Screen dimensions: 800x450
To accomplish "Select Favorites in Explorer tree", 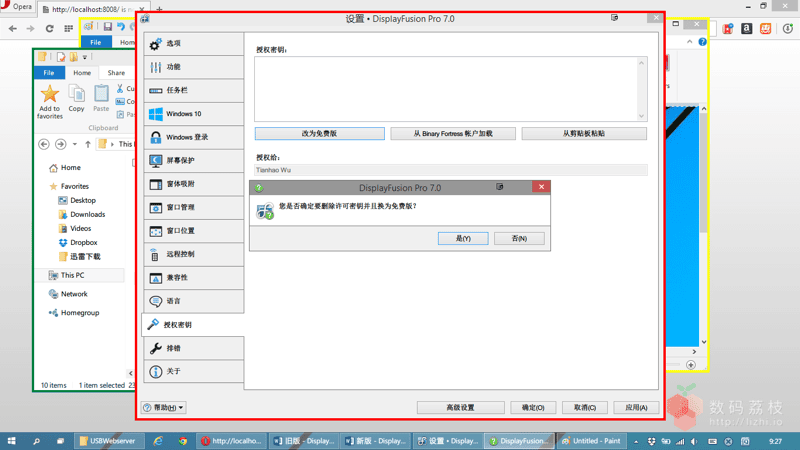I will tap(69, 186).
